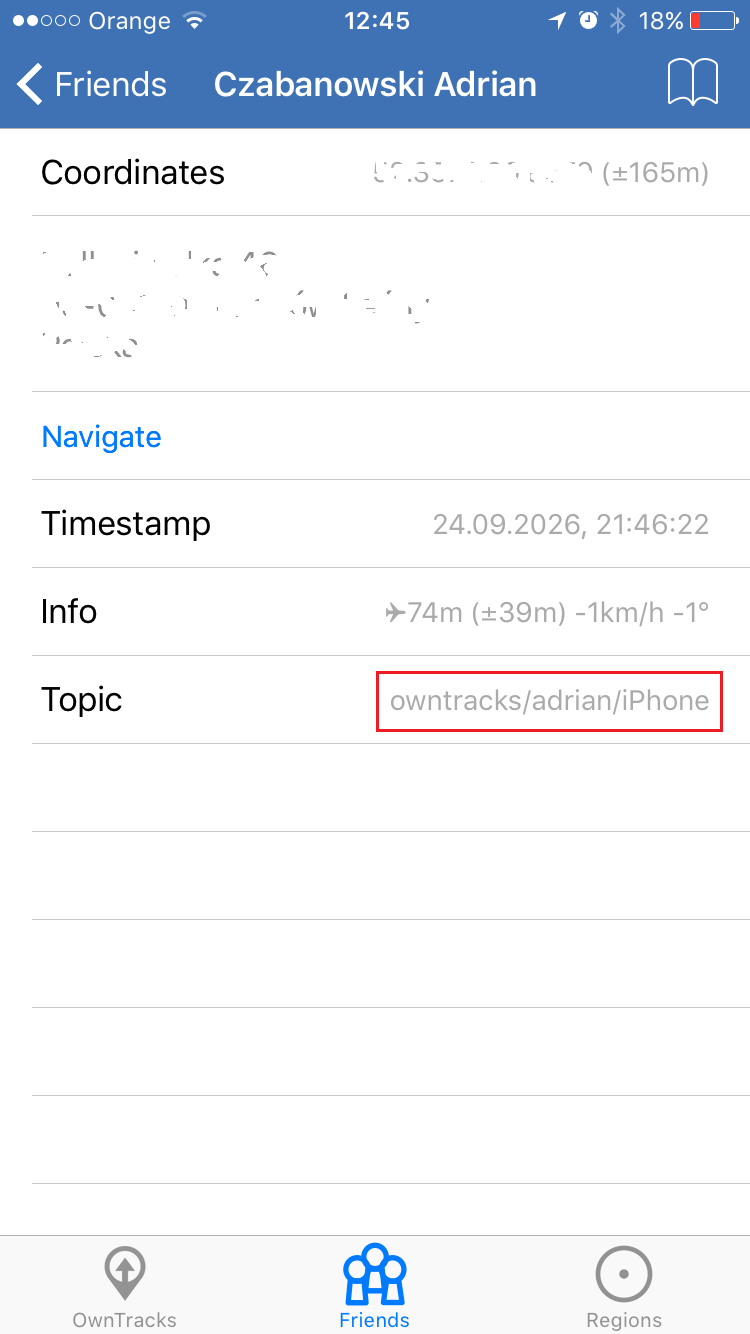The image size is (750, 1334).
Task: Tap the Czabanowski Adrian title
Action: pyautogui.click(x=375, y=84)
